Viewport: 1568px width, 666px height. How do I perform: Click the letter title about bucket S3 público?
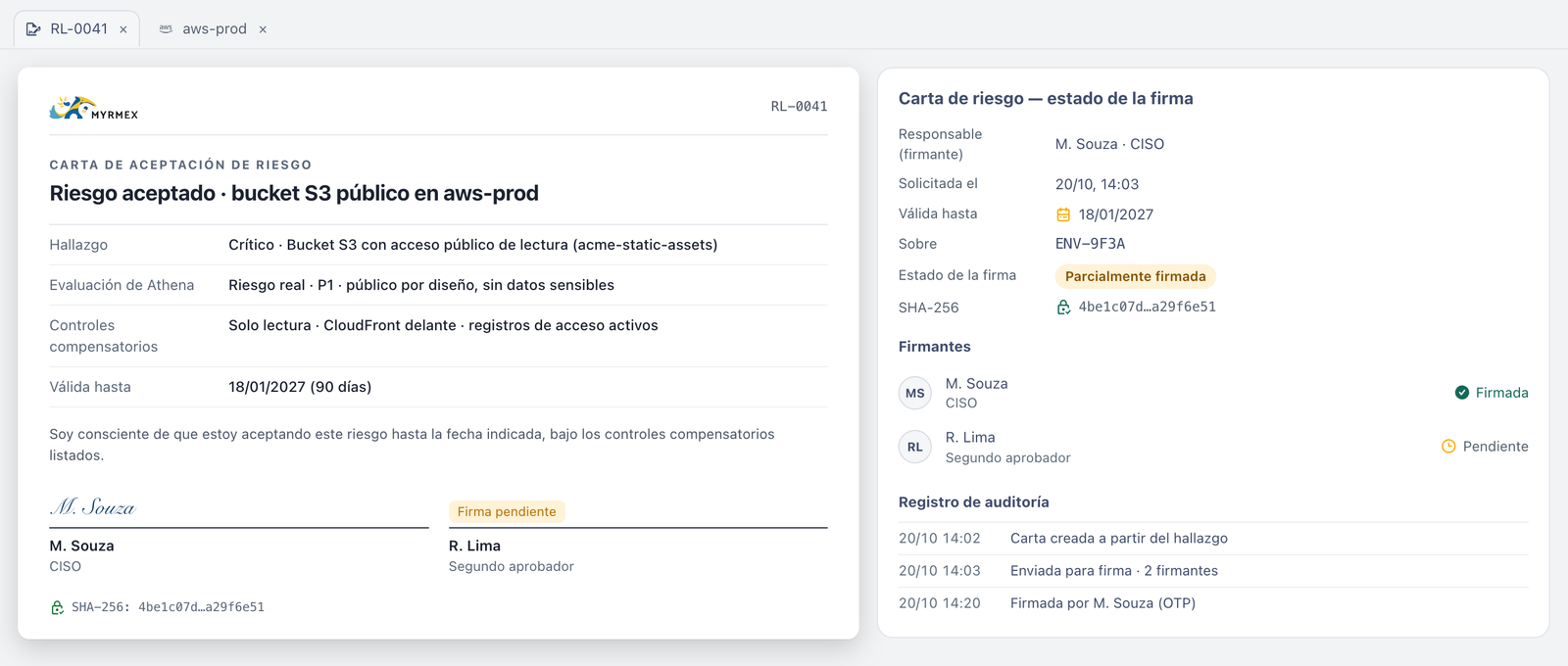294,193
